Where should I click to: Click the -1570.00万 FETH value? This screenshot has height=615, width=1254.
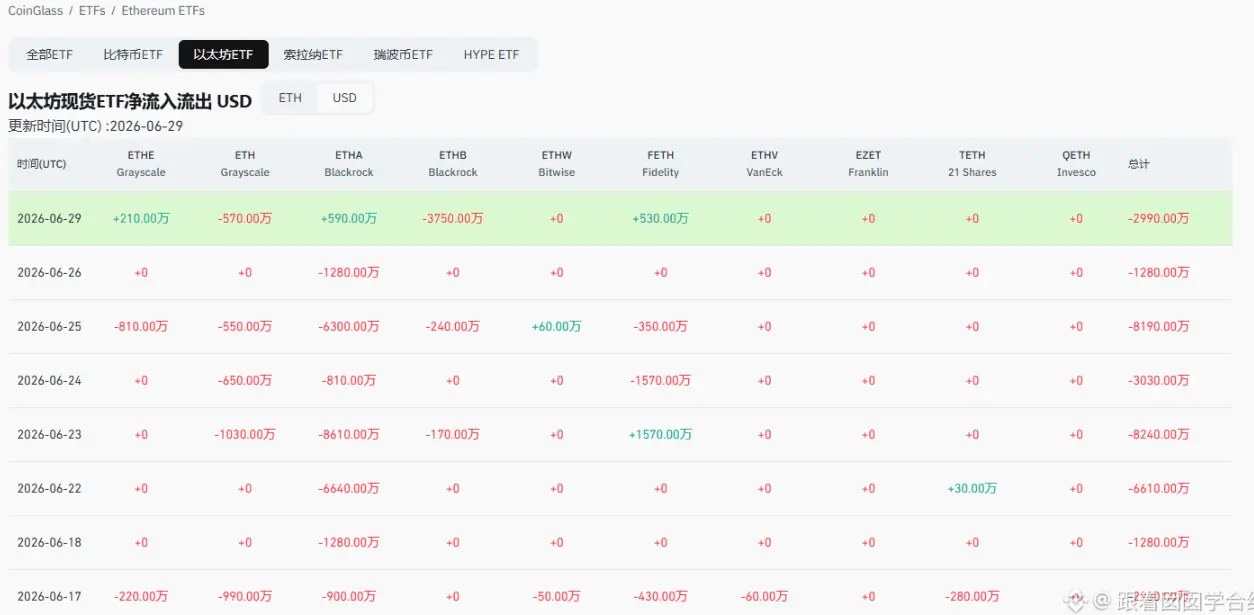pos(661,380)
